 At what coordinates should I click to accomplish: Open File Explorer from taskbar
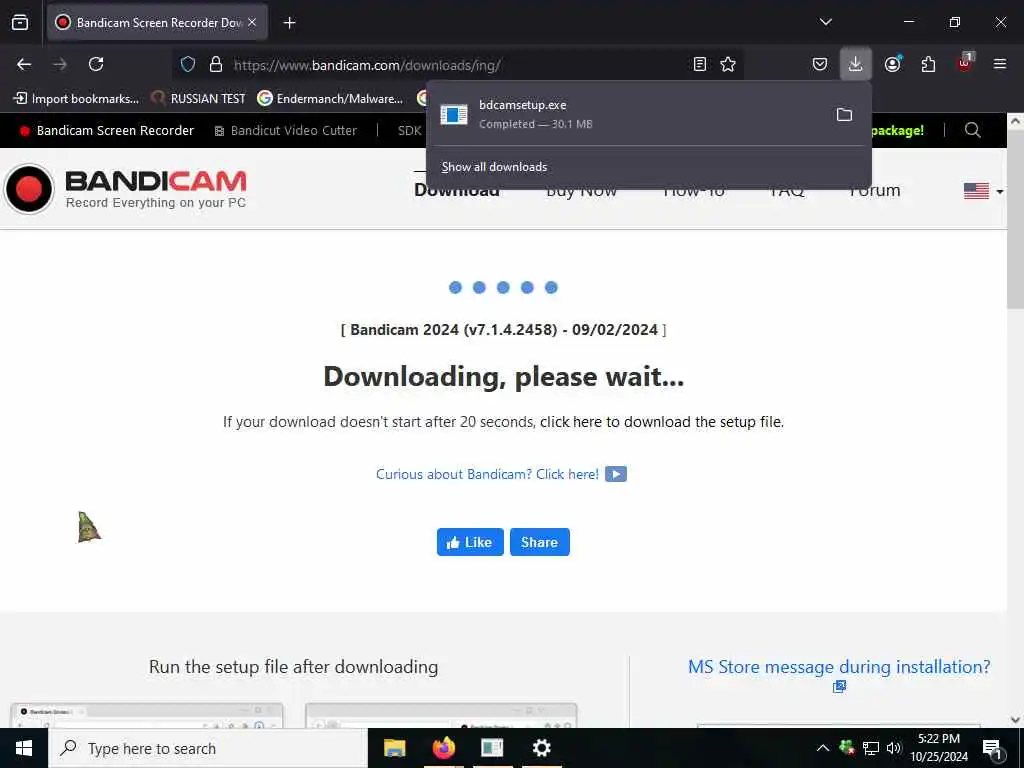pos(394,748)
